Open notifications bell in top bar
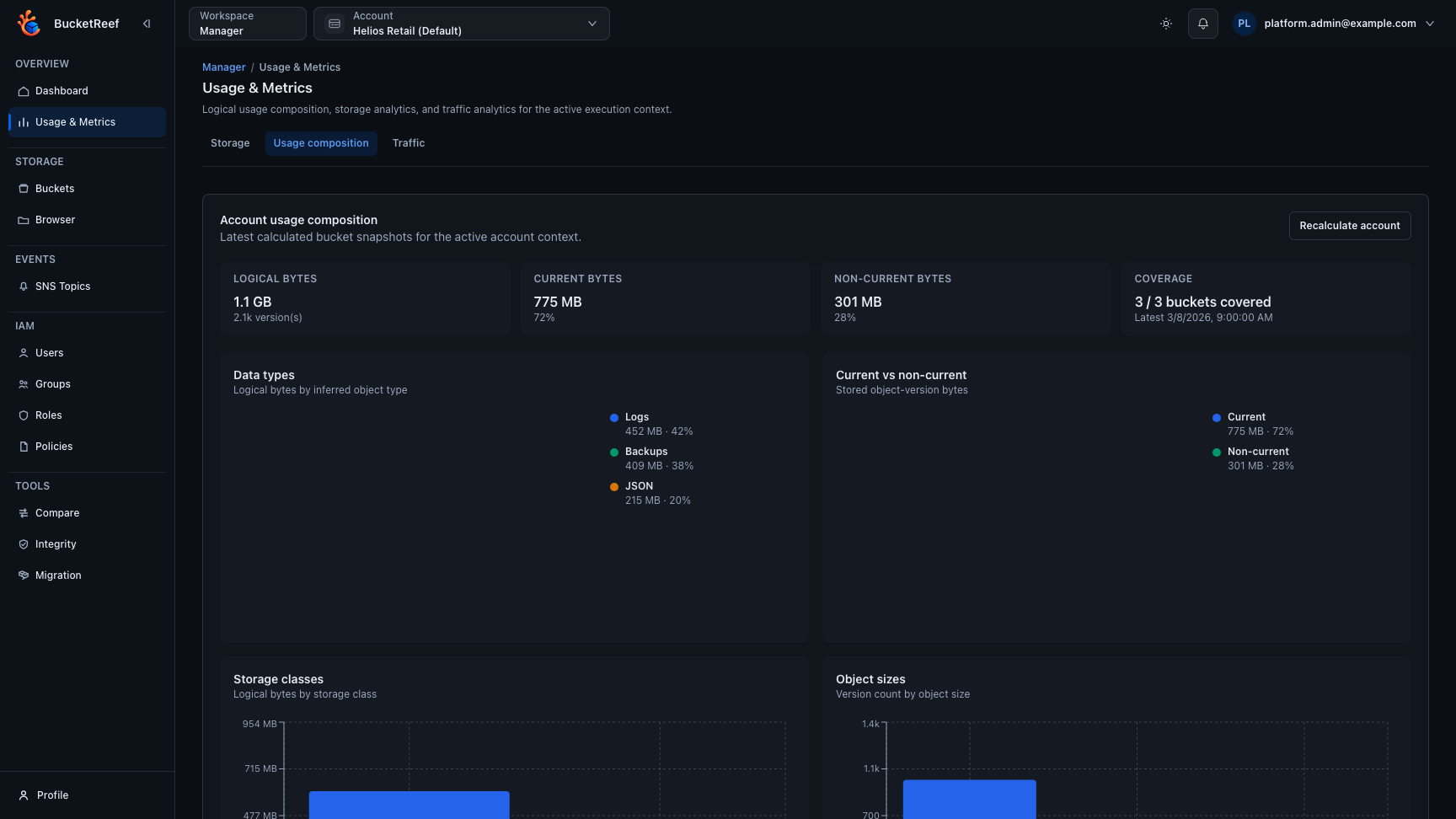The width and height of the screenshot is (1456, 819). [1203, 24]
